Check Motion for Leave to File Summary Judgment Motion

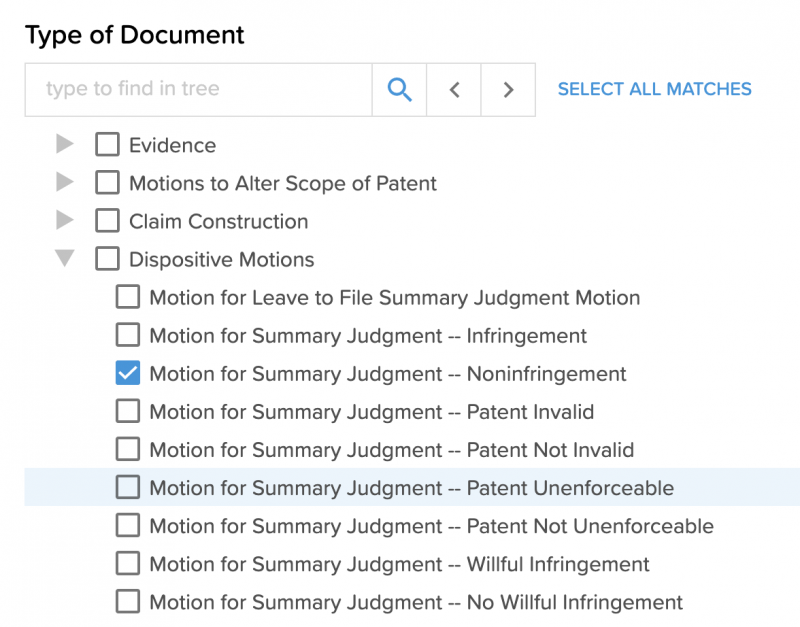[x=127, y=297]
